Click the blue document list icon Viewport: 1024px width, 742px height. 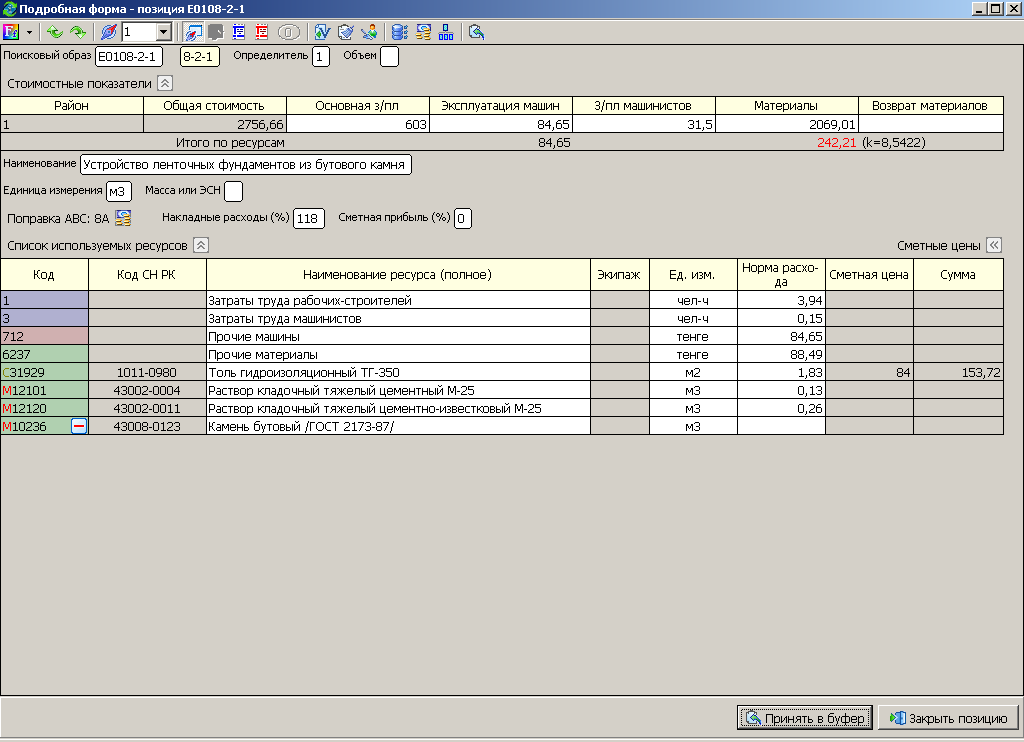click(238, 31)
